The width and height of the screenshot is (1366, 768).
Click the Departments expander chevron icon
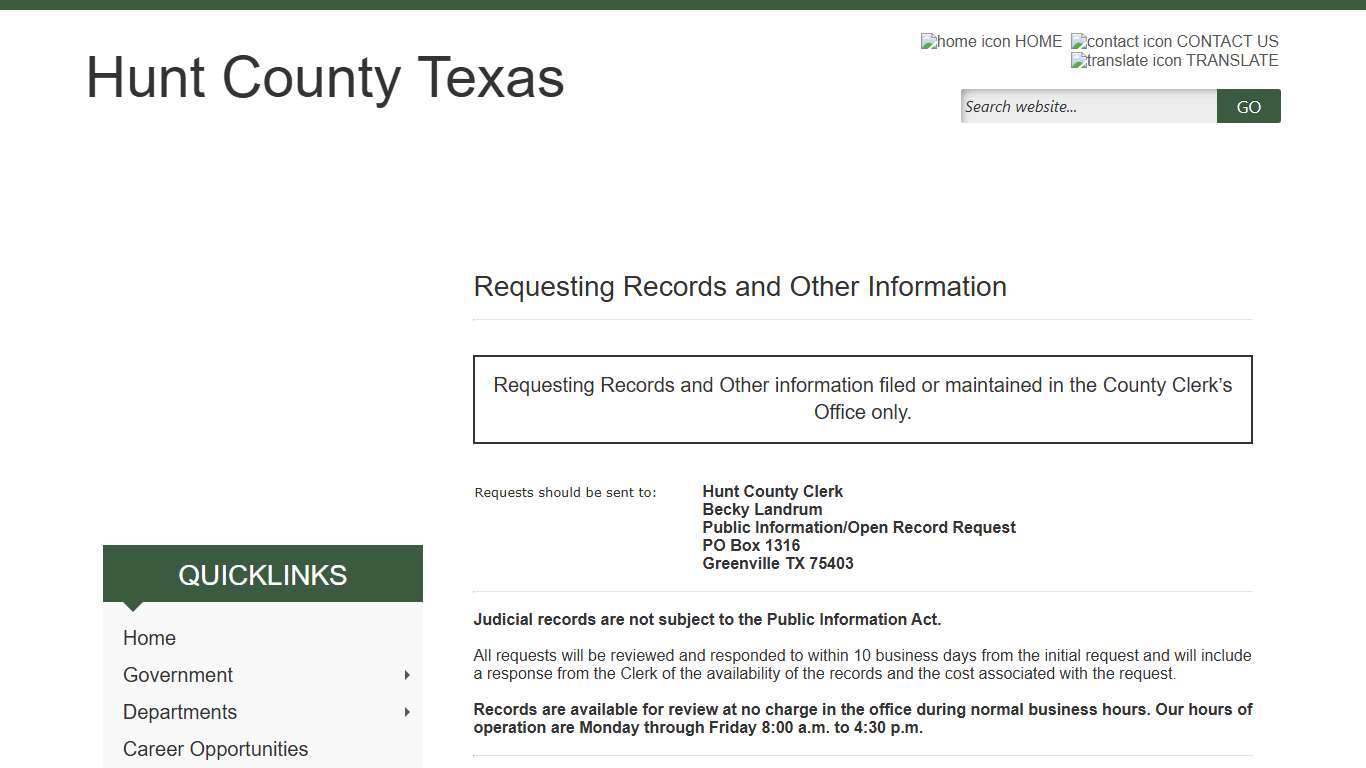[x=407, y=712]
